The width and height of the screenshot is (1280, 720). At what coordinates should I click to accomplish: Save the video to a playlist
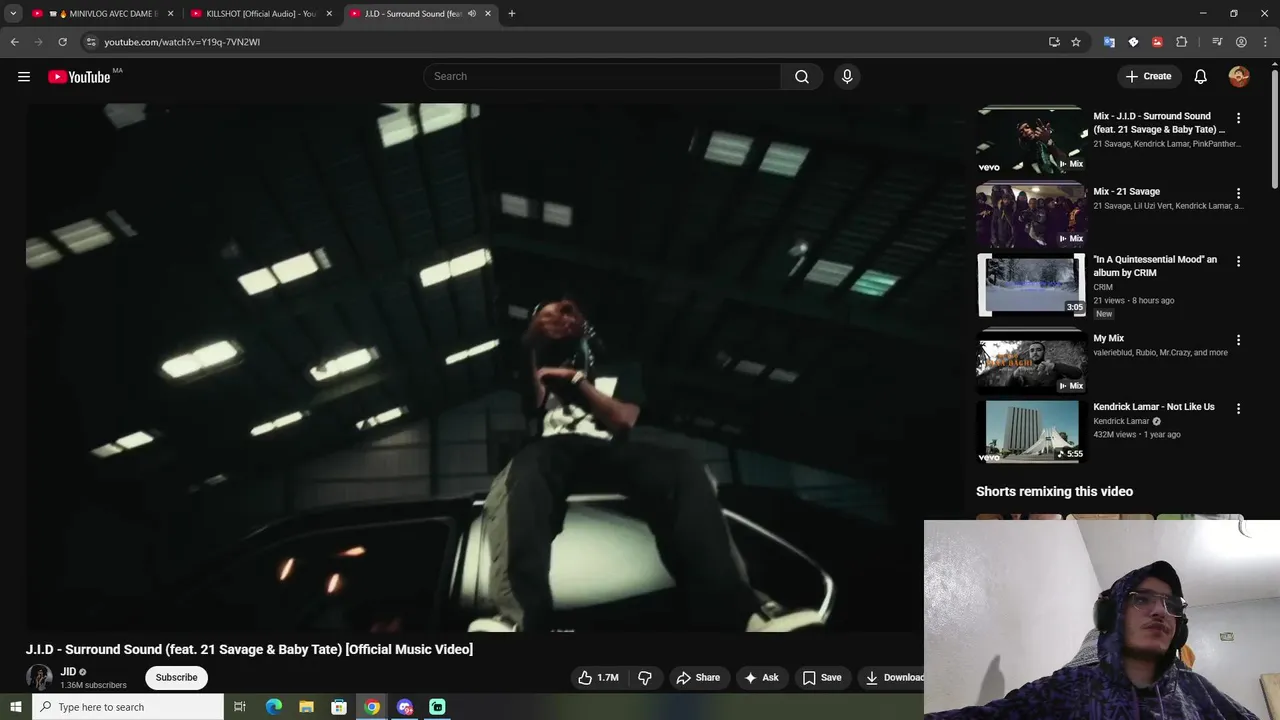(821, 677)
